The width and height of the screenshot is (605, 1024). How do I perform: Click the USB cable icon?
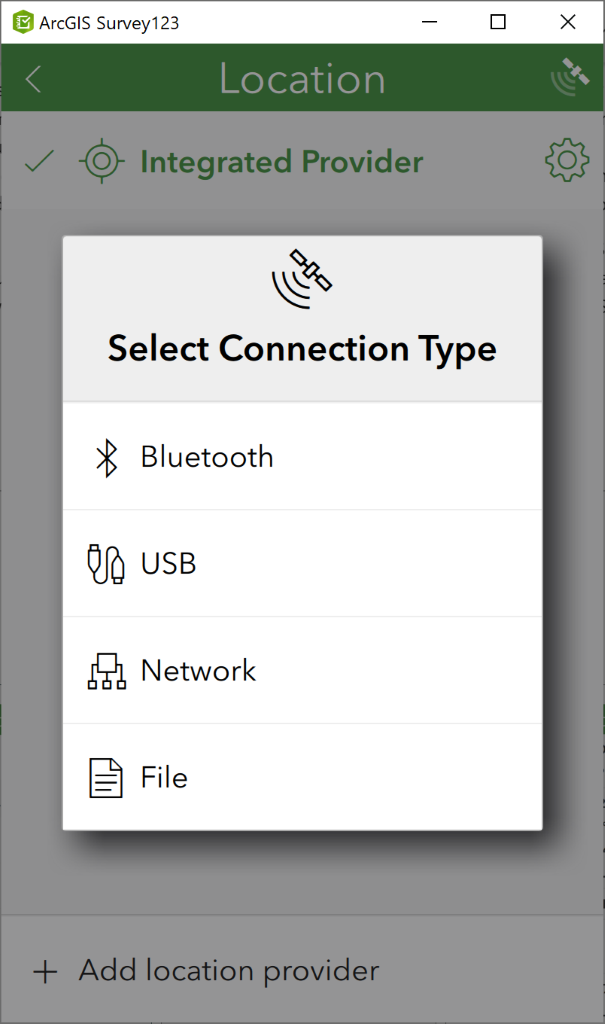[x=106, y=564]
